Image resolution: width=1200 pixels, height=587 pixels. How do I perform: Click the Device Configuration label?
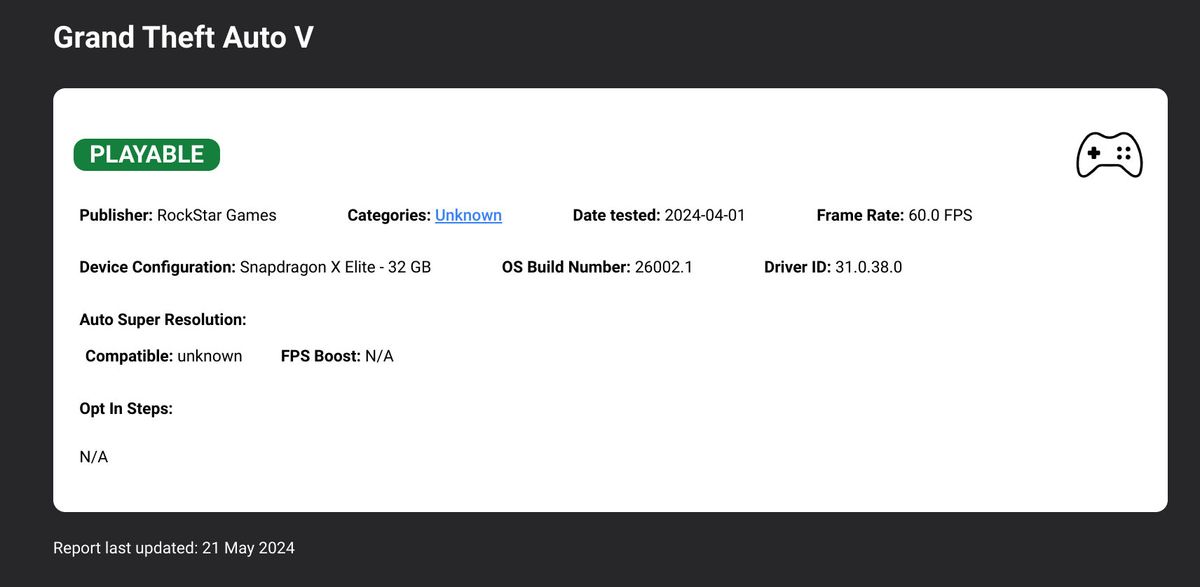[158, 267]
